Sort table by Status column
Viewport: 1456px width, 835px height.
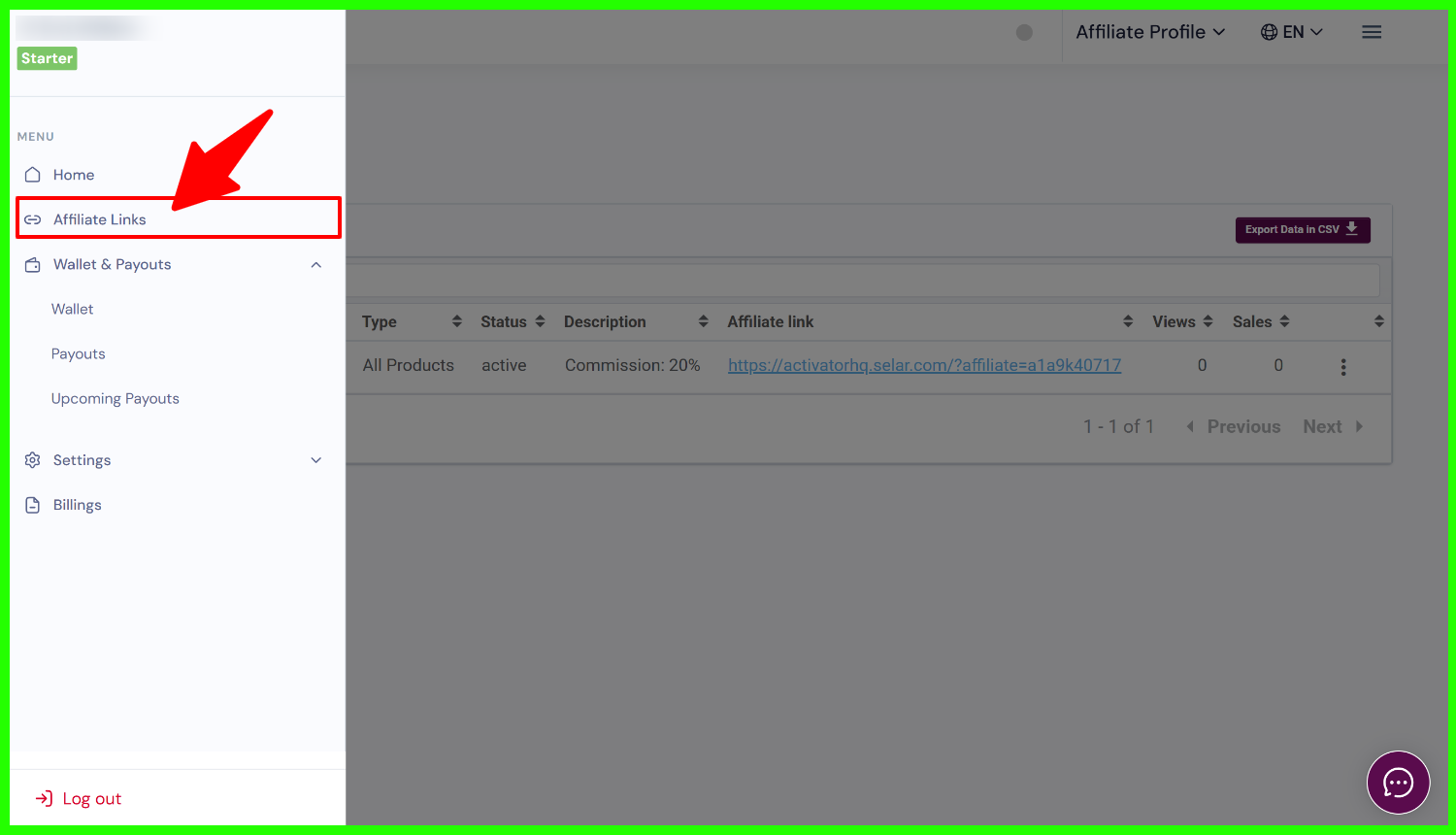coord(513,322)
